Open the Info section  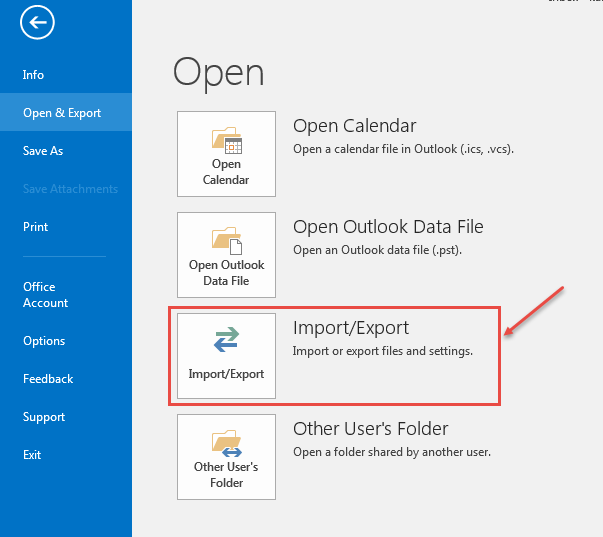[33, 75]
